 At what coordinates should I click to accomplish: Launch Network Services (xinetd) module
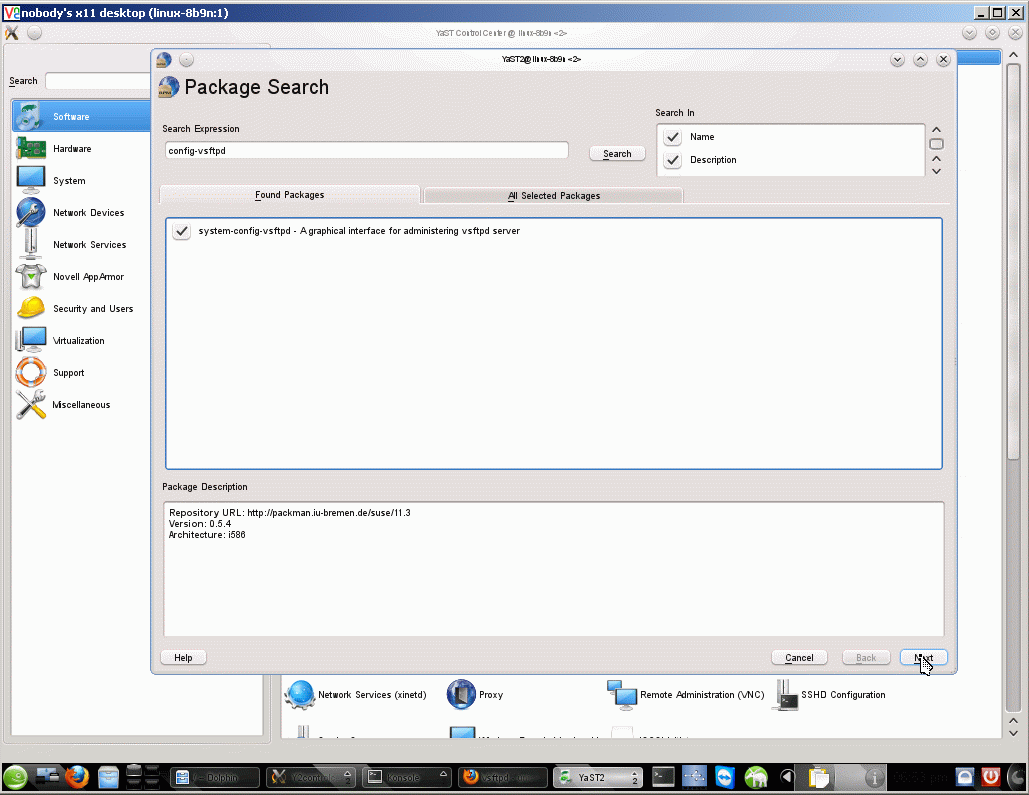[356, 695]
